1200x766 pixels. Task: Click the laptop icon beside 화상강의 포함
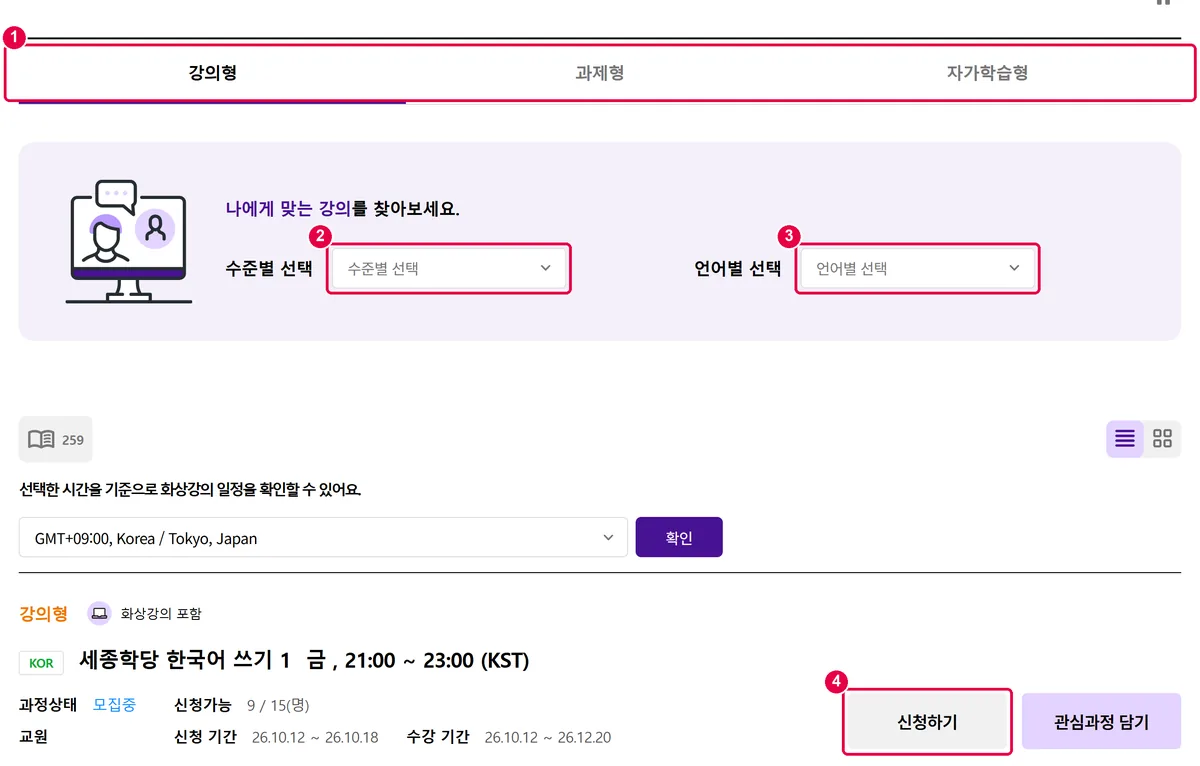tap(99, 613)
